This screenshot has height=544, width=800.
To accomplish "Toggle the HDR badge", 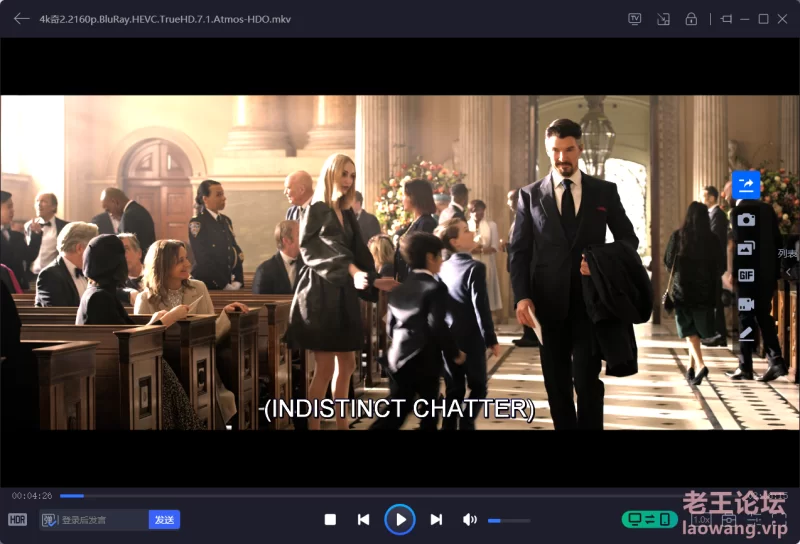I will (17, 520).
